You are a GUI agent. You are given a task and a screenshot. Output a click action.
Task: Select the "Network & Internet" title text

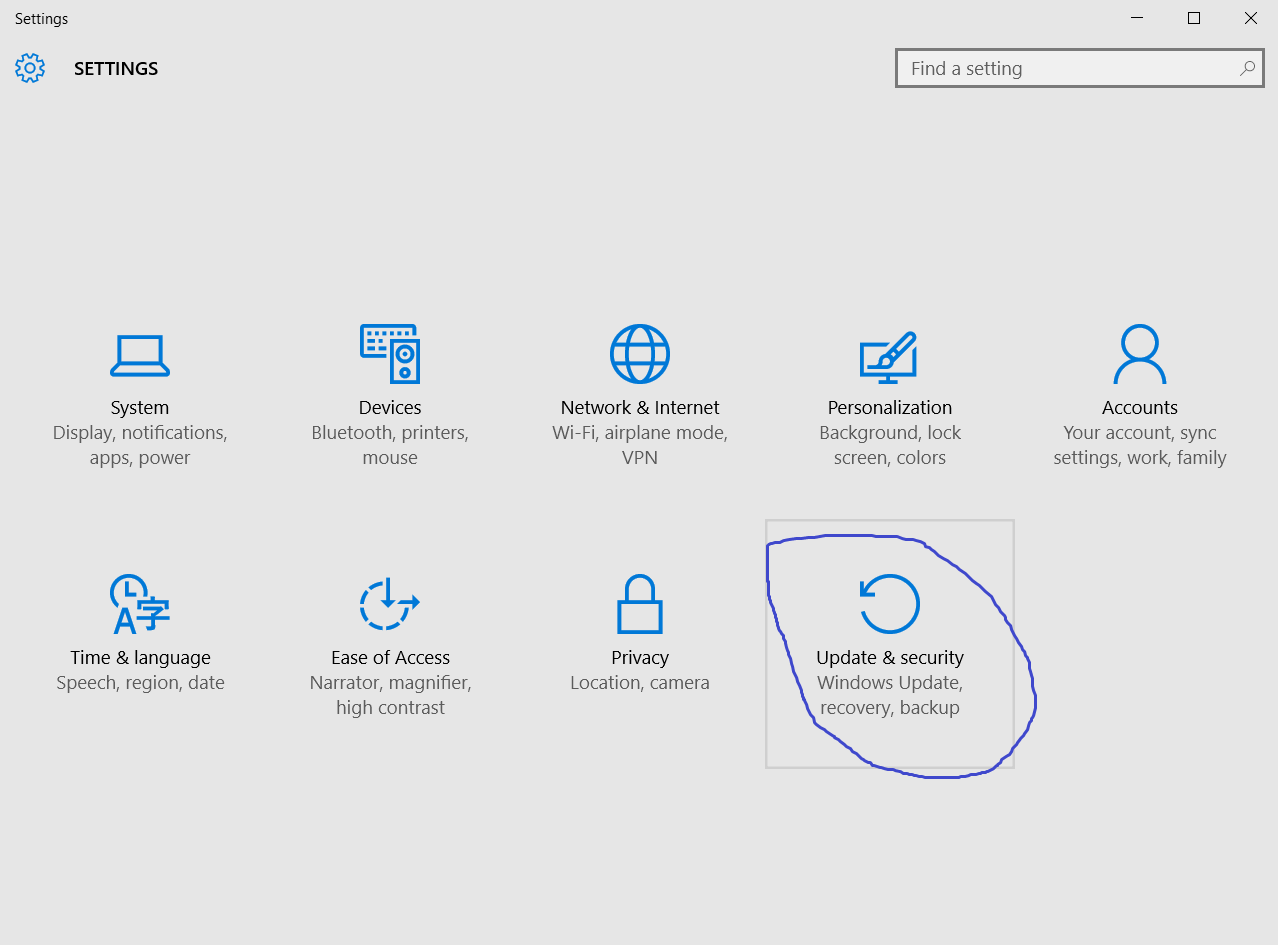coord(640,407)
